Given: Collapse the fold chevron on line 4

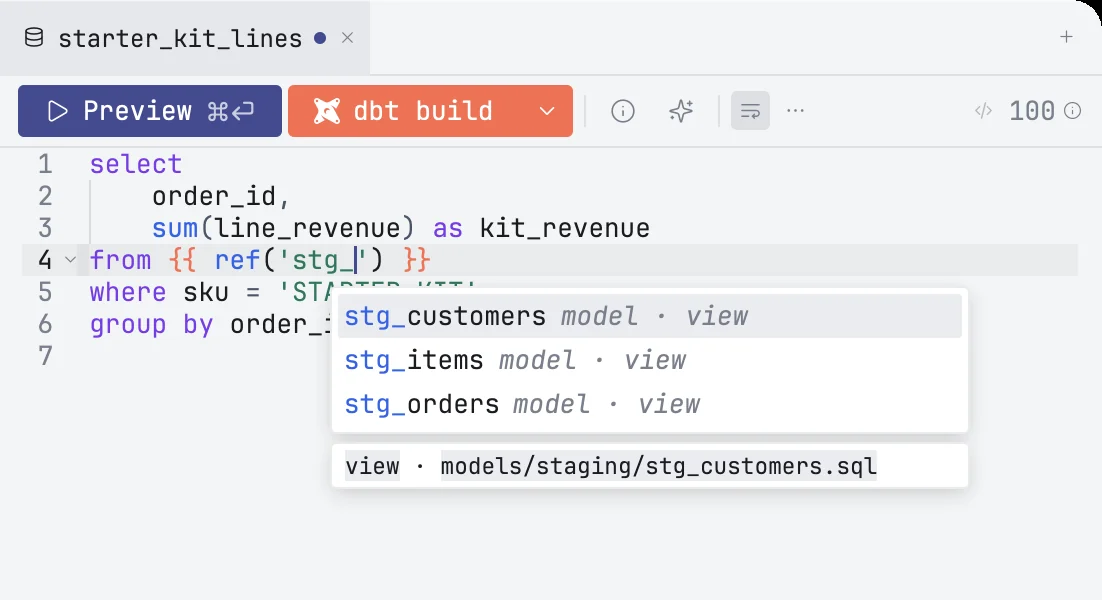Looking at the screenshot, I should (70, 260).
